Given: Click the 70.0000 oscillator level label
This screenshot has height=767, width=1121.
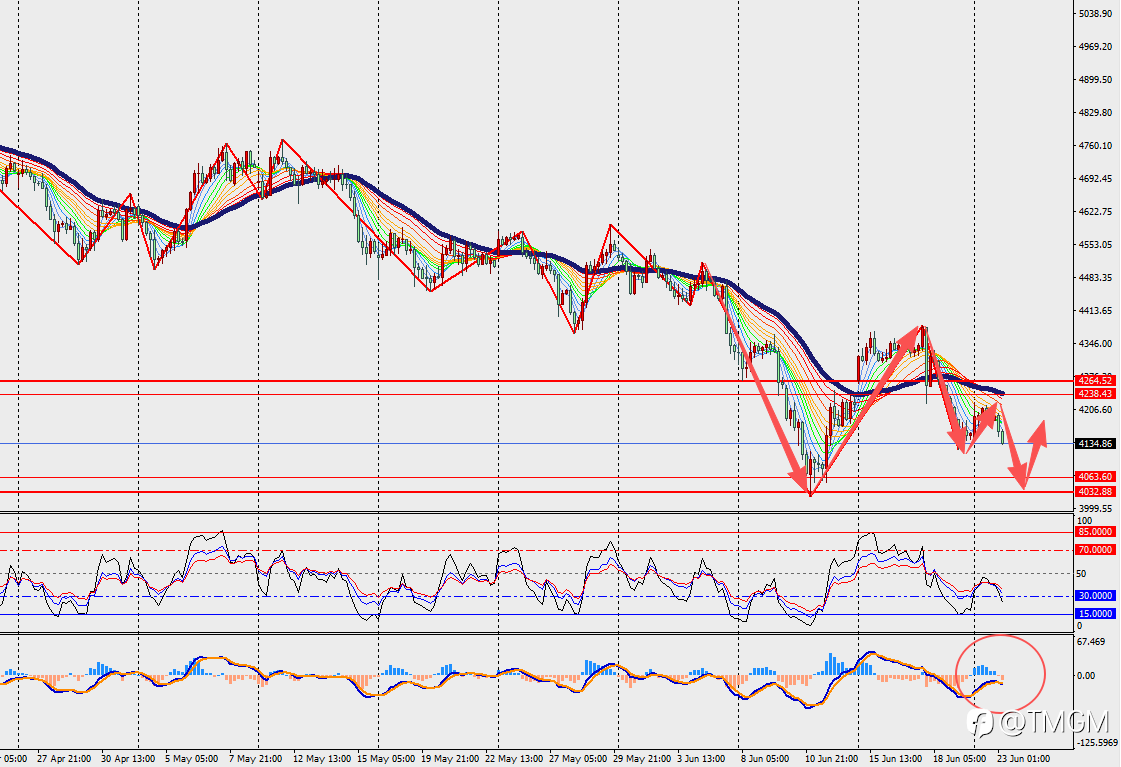Looking at the screenshot, I should 1095,550.
